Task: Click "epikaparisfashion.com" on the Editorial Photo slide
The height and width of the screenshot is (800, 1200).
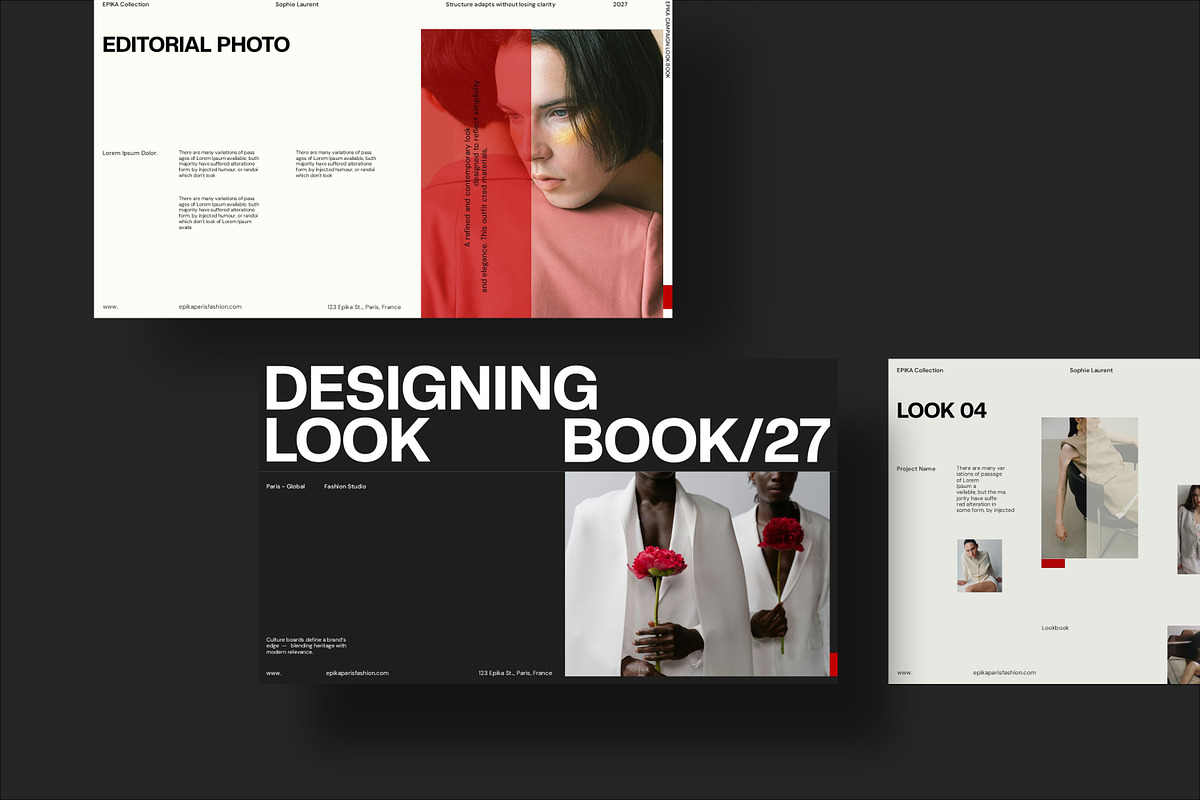Action: [210, 307]
